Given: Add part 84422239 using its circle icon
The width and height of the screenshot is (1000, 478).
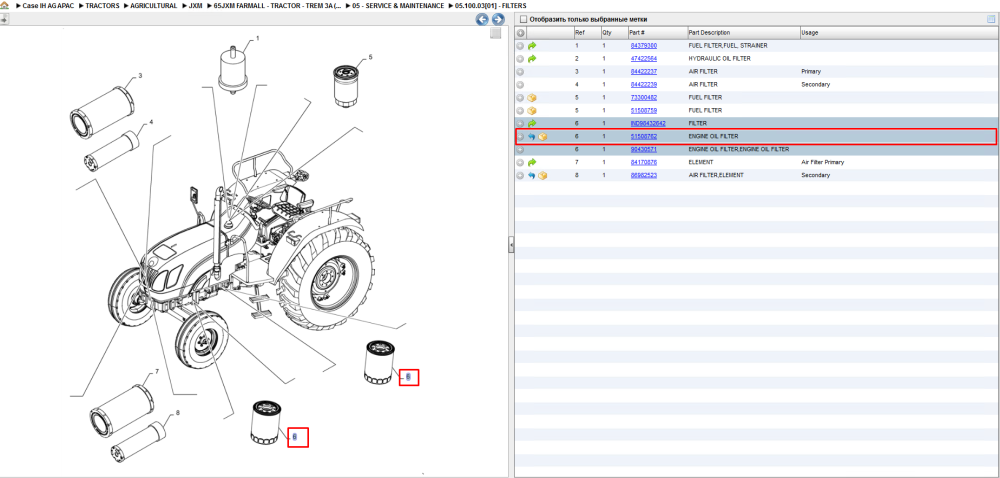Looking at the screenshot, I should [520, 85].
